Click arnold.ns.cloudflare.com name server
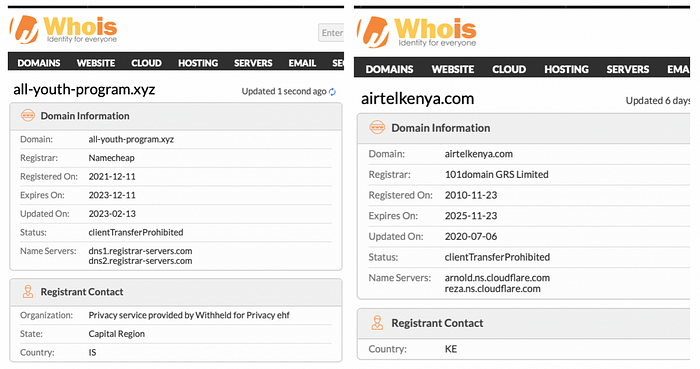This screenshot has height=369, width=700. click(x=497, y=278)
